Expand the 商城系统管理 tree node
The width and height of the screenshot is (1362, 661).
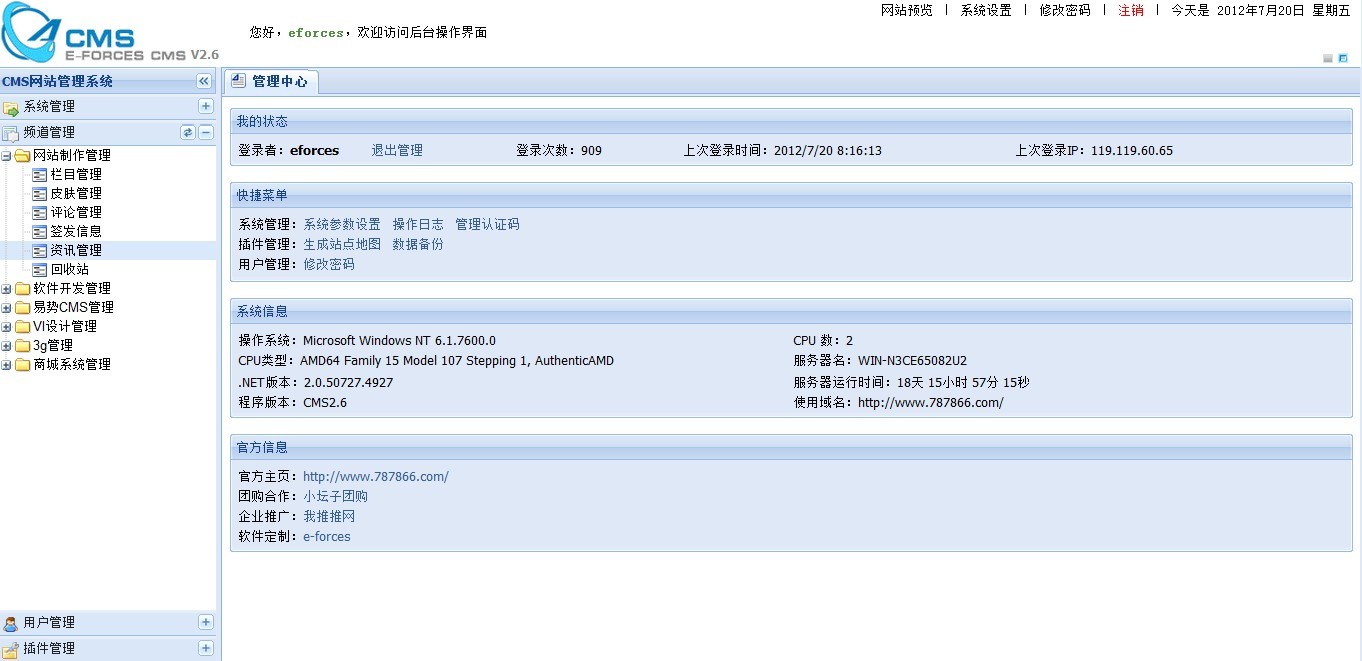(8, 364)
